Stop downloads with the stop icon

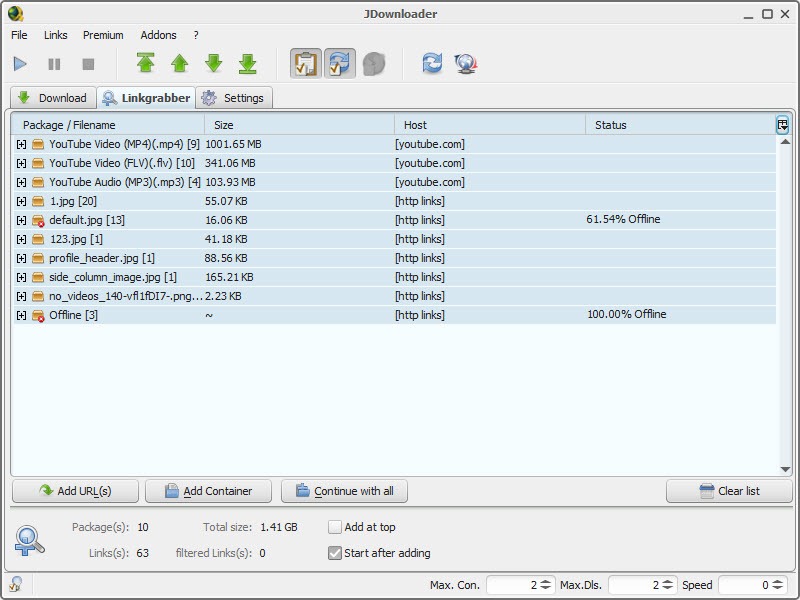click(x=88, y=64)
